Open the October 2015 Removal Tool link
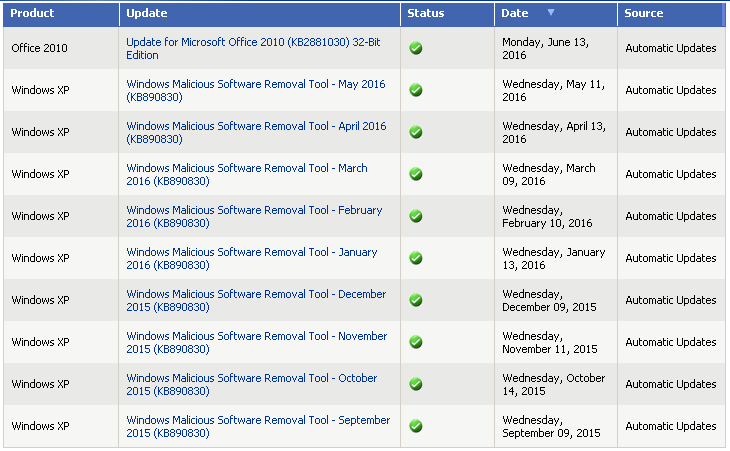The height and width of the screenshot is (451, 730). pyautogui.click(x=252, y=384)
